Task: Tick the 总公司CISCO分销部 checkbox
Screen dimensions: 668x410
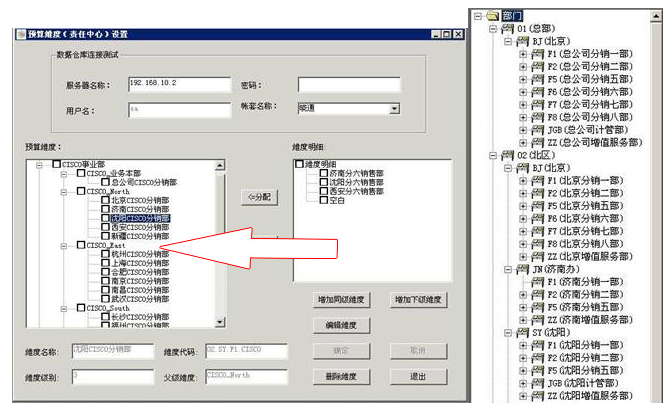Action: (x=105, y=182)
